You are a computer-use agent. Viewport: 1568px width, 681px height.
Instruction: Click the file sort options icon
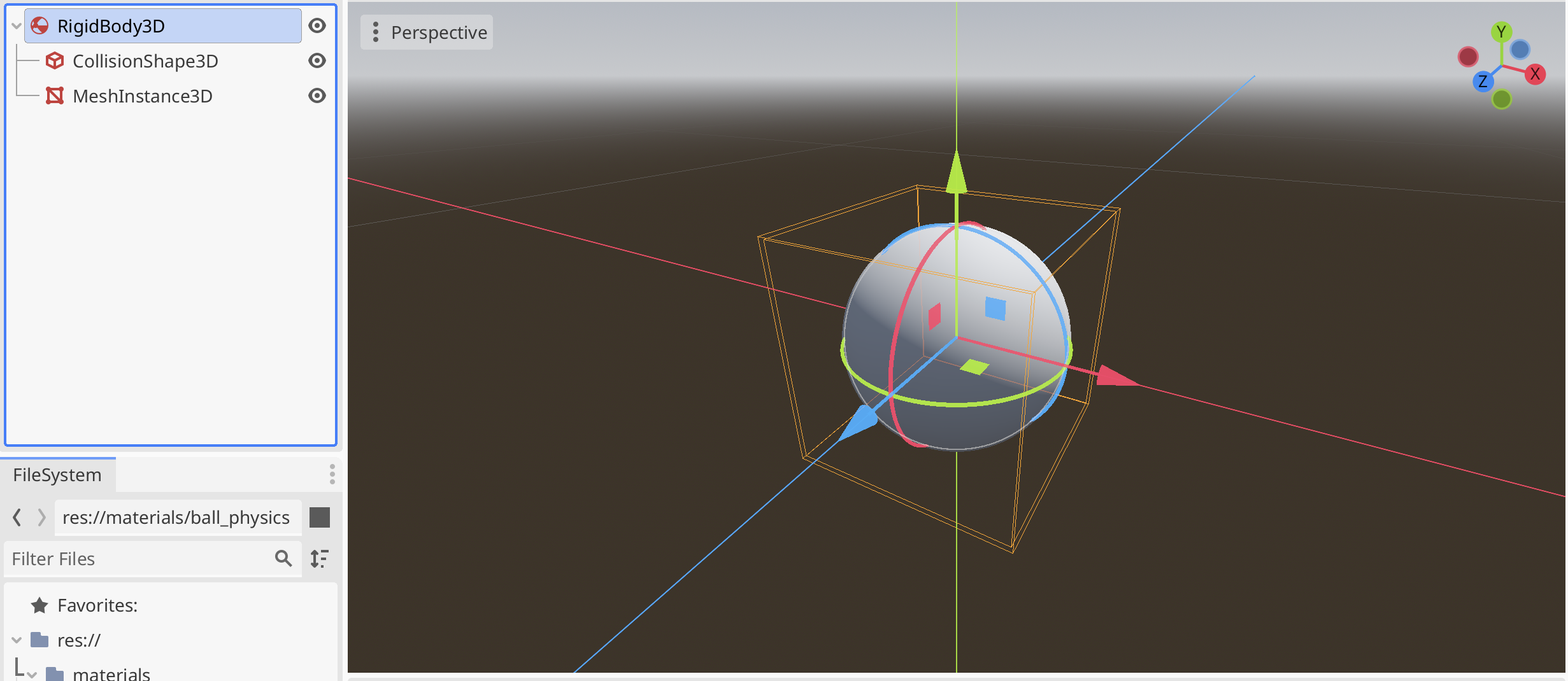pyautogui.click(x=320, y=559)
